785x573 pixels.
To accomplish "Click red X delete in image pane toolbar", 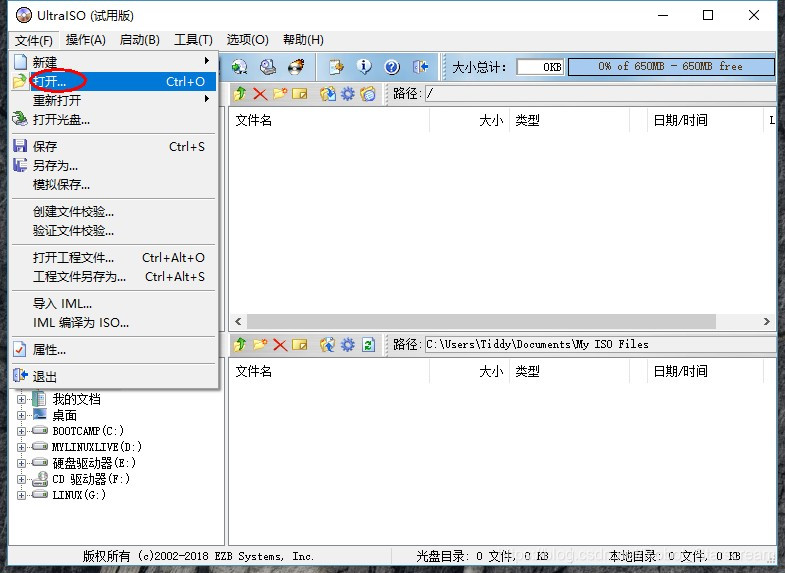I will coord(260,94).
